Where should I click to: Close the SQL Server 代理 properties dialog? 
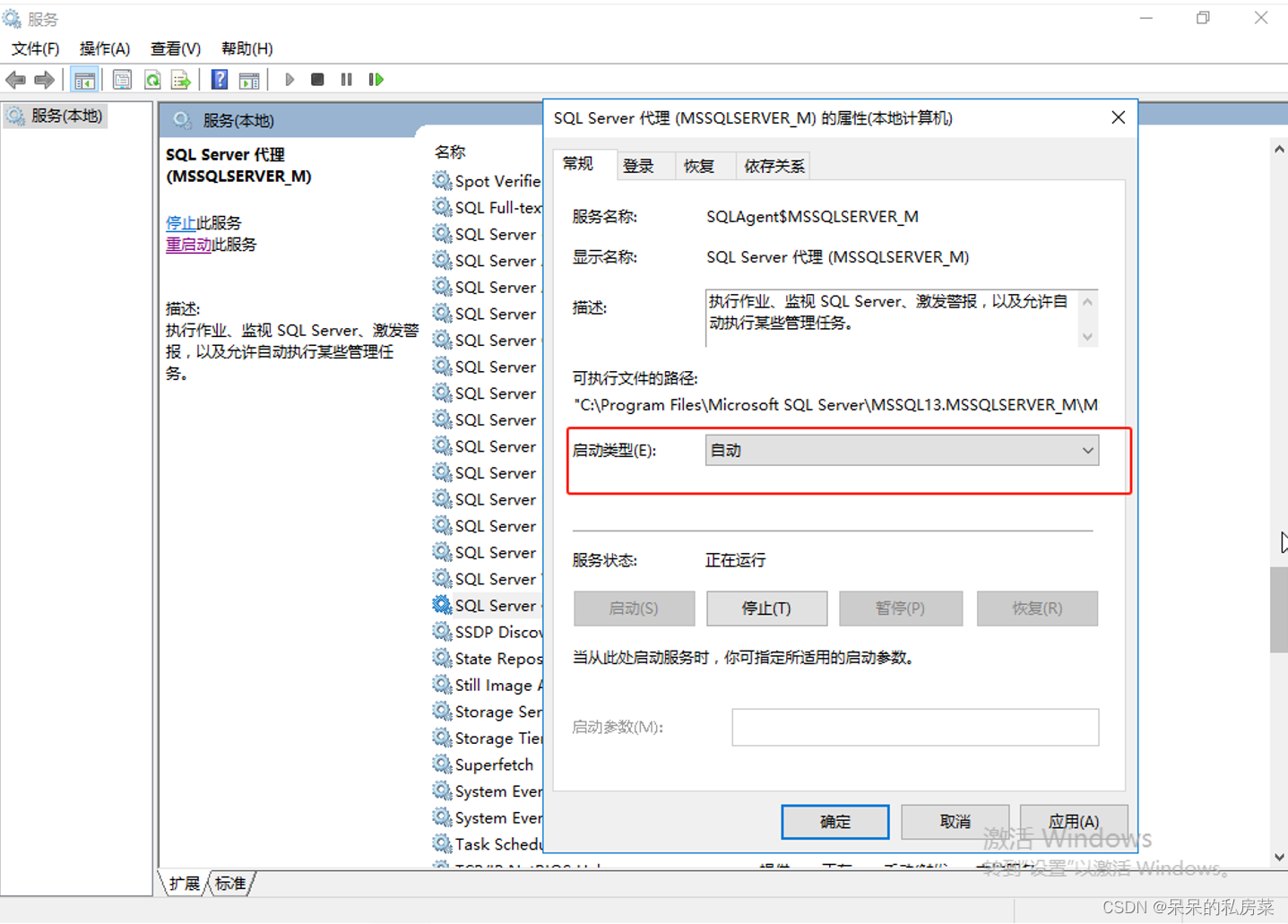(1118, 117)
